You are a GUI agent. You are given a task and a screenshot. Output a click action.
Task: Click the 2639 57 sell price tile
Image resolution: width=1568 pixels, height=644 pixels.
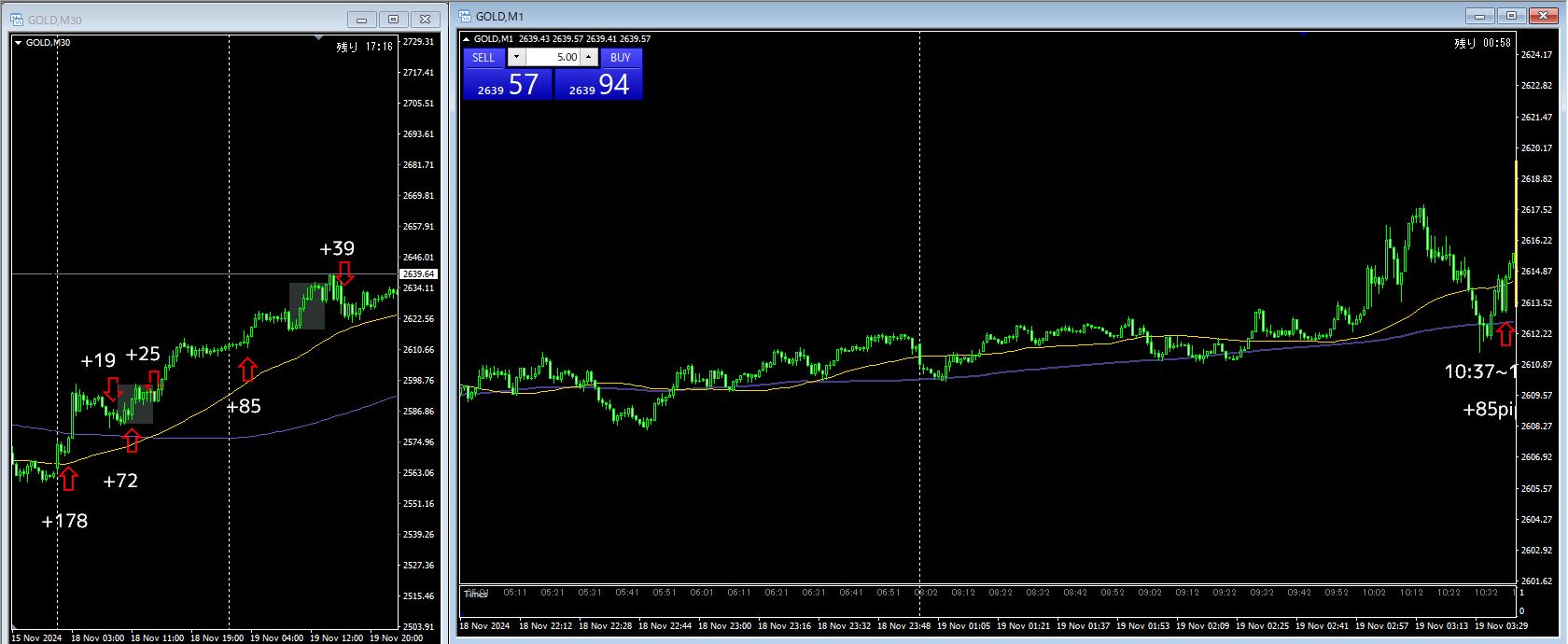pyautogui.click(x=508, y=84)
